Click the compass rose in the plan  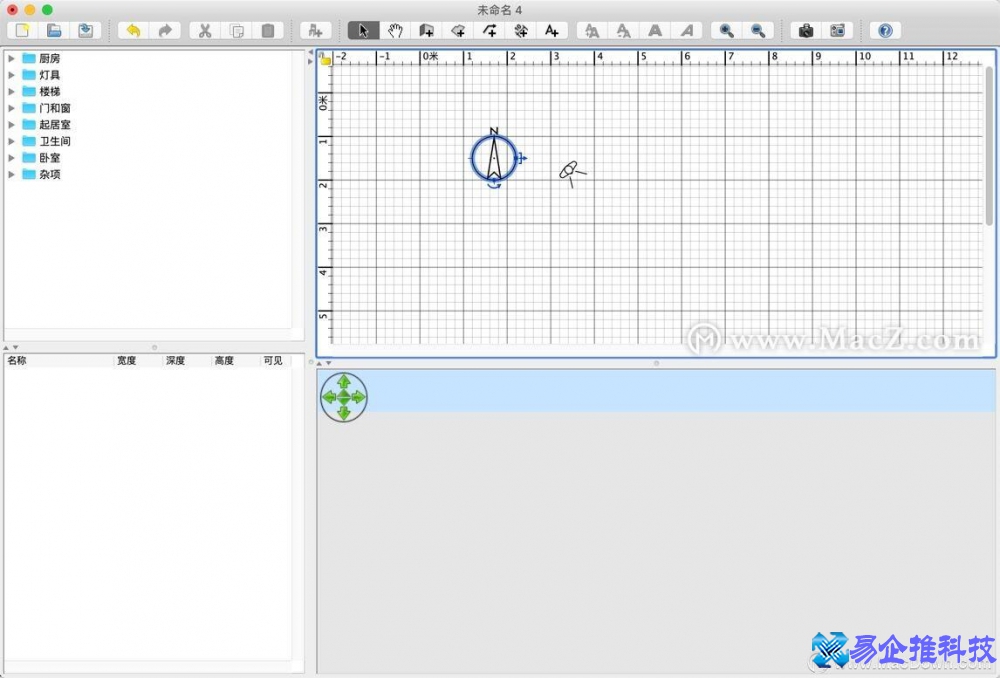[493, 158]
